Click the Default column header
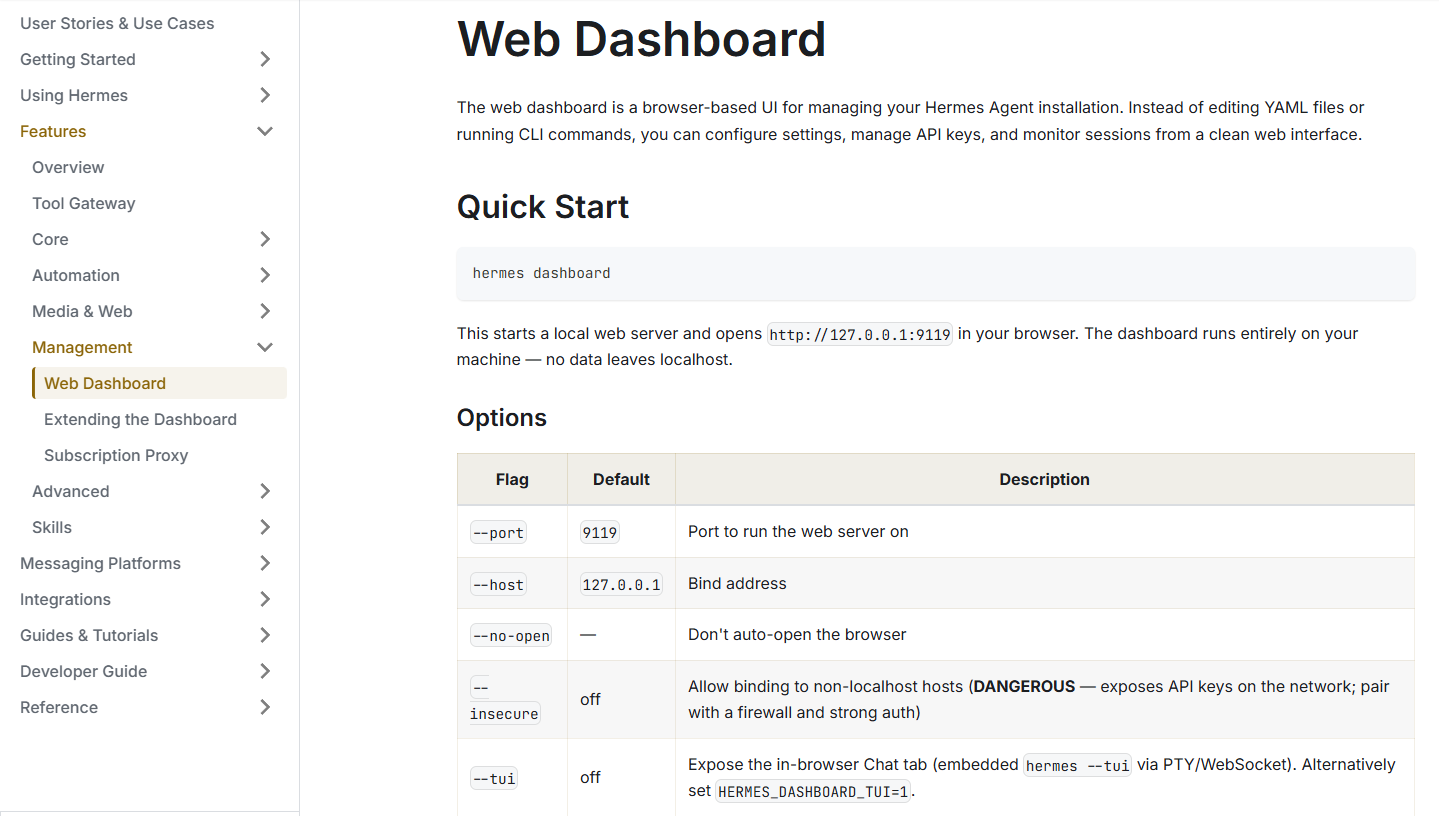The height and width of the screenshot is (816, 1439). point(621,479)
